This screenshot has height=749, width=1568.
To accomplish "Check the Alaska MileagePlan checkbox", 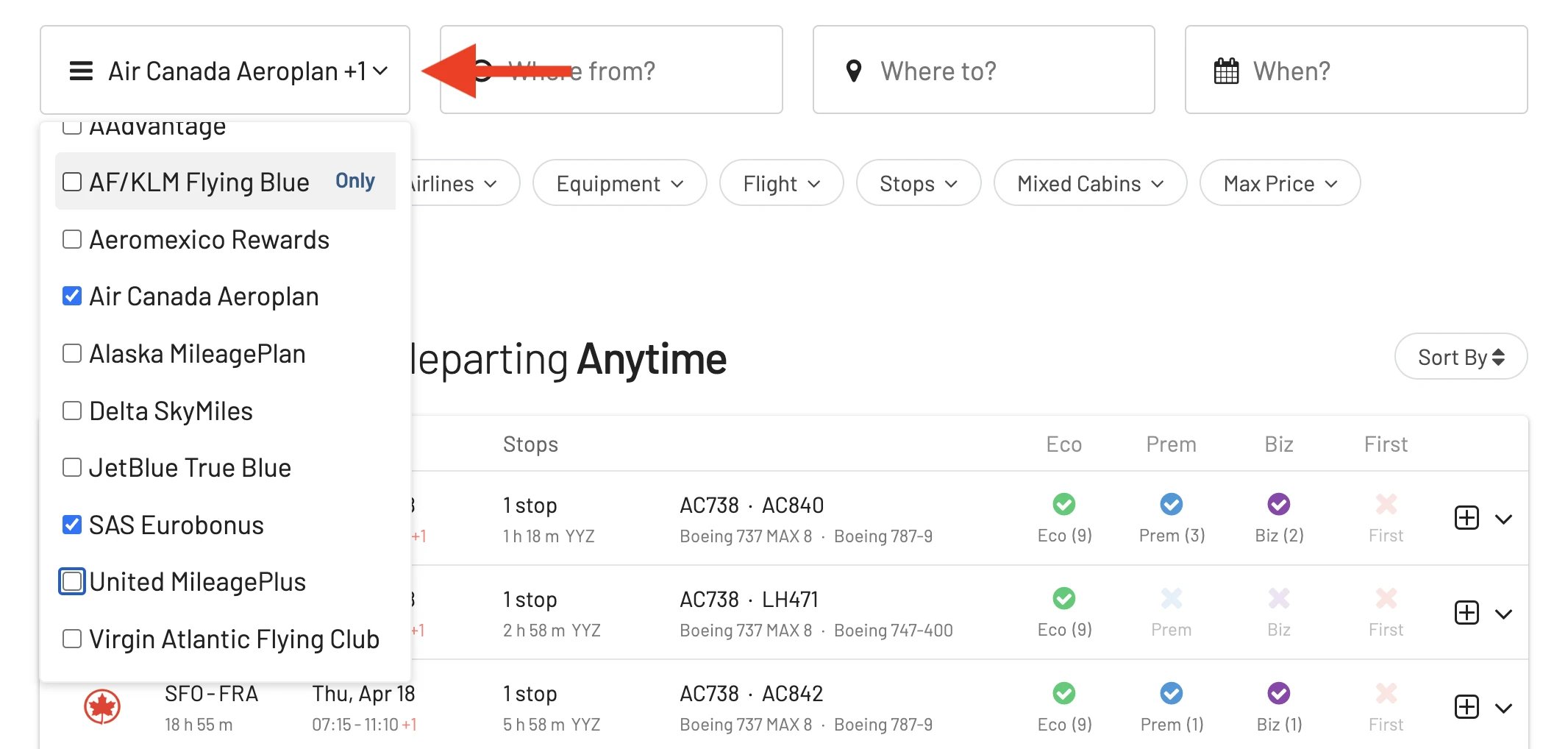I will point(72,353).
